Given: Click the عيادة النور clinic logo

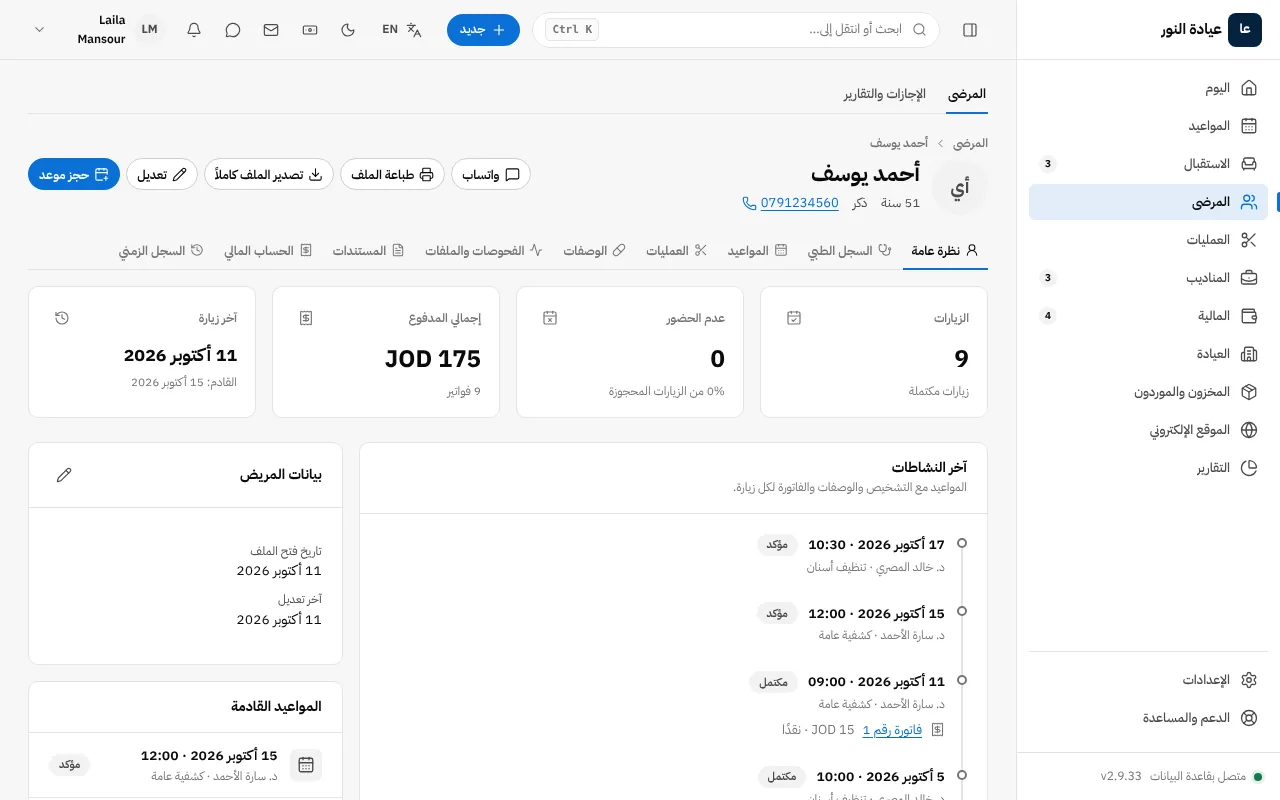Looking at the screenshot, I should coord(1245,30).
